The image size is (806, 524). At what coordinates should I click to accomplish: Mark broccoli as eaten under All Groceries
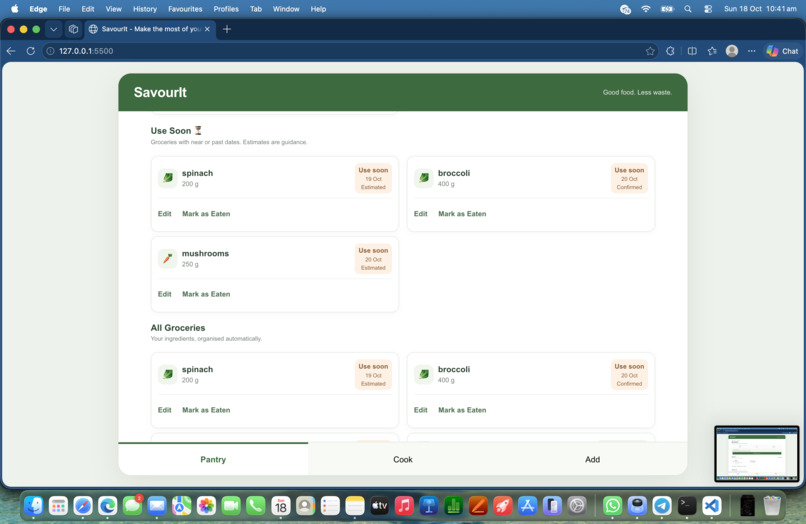(462, 410)
